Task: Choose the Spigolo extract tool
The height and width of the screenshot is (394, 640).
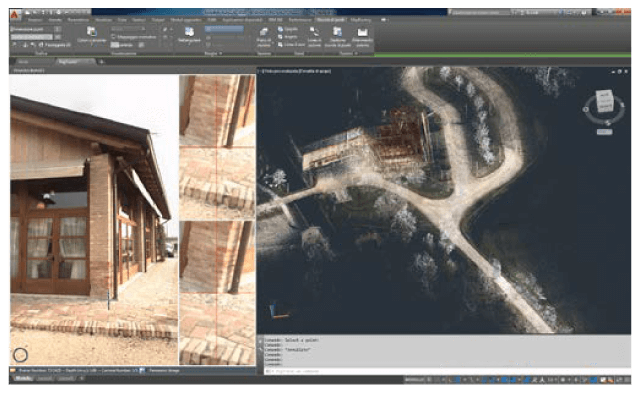Action: 288,29
